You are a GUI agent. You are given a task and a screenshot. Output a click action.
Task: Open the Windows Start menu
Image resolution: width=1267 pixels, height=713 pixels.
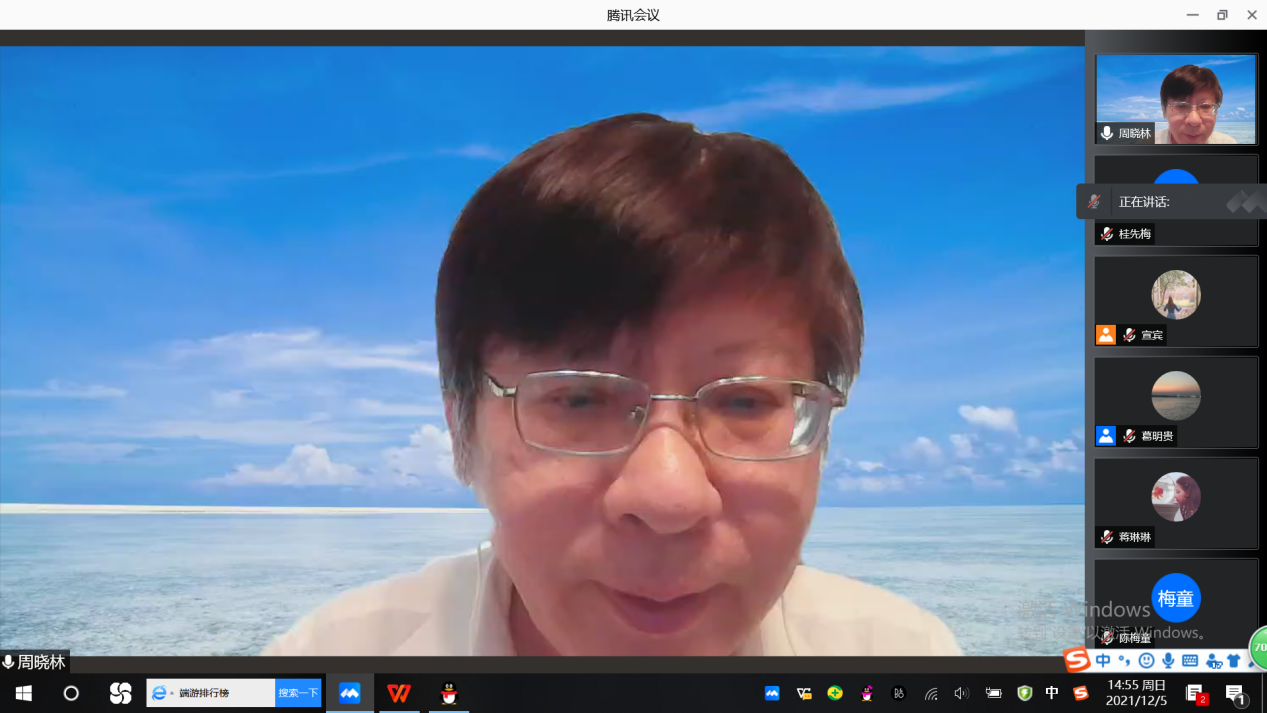[x=23, y=693]
